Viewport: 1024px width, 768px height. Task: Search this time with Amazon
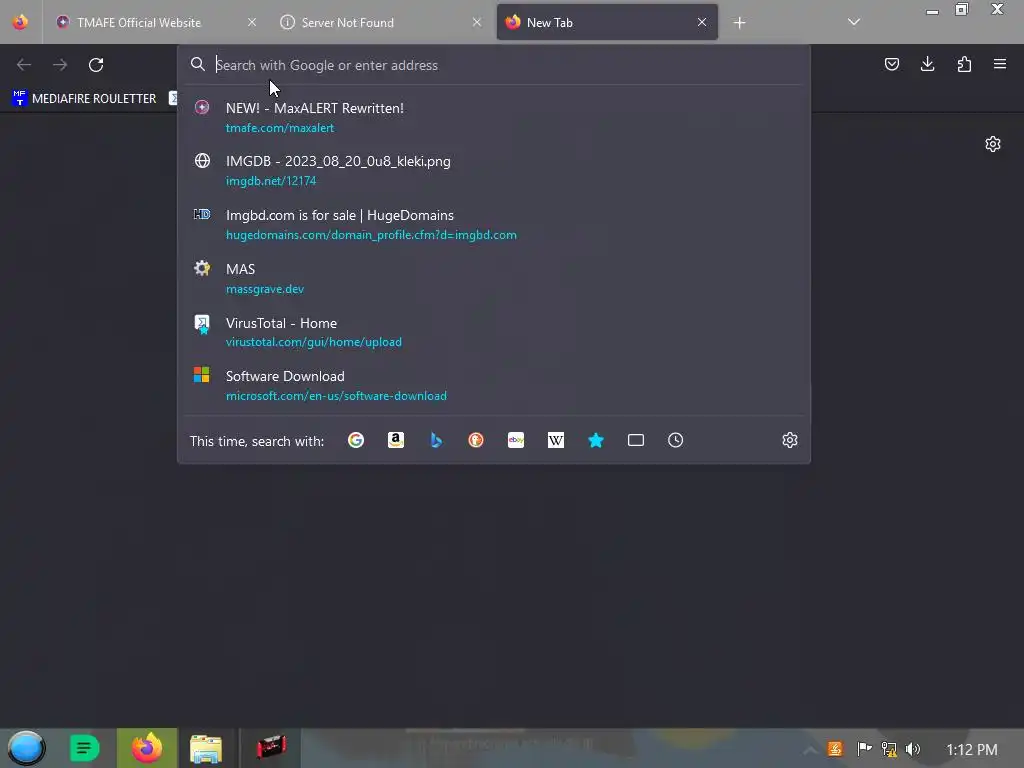point(396,440)
